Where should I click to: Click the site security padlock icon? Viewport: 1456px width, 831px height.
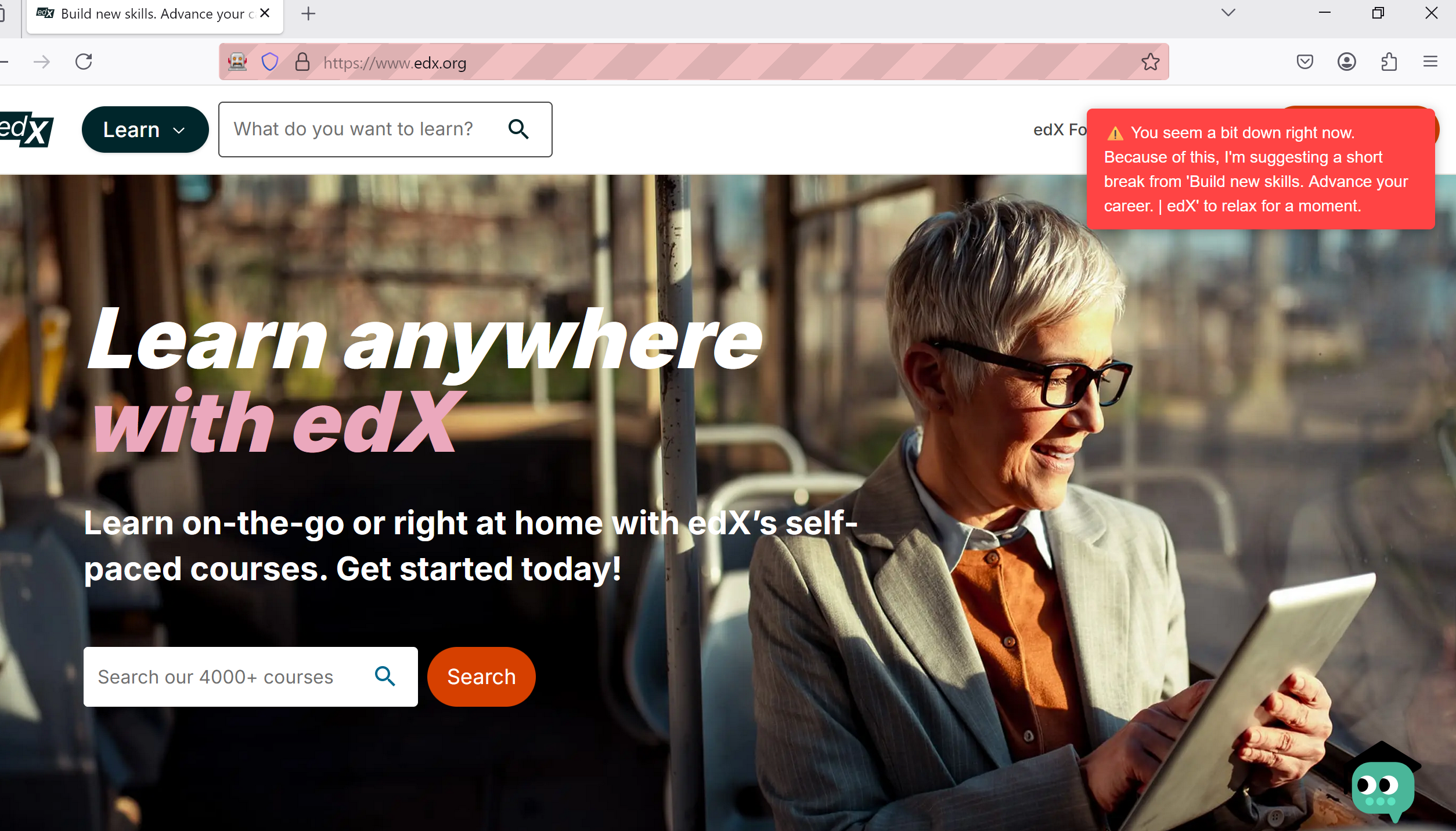point(302,62)
